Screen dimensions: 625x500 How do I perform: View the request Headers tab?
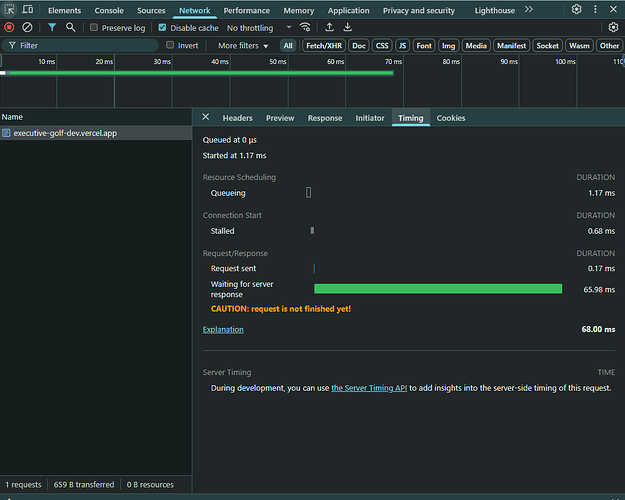(x=238, y=118)
